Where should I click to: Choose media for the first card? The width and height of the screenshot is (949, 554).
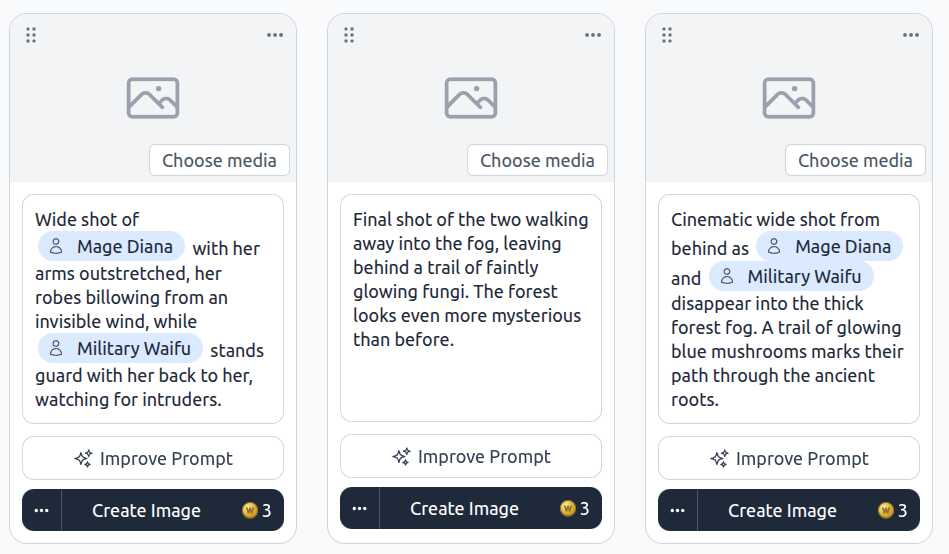coord(219,160)
